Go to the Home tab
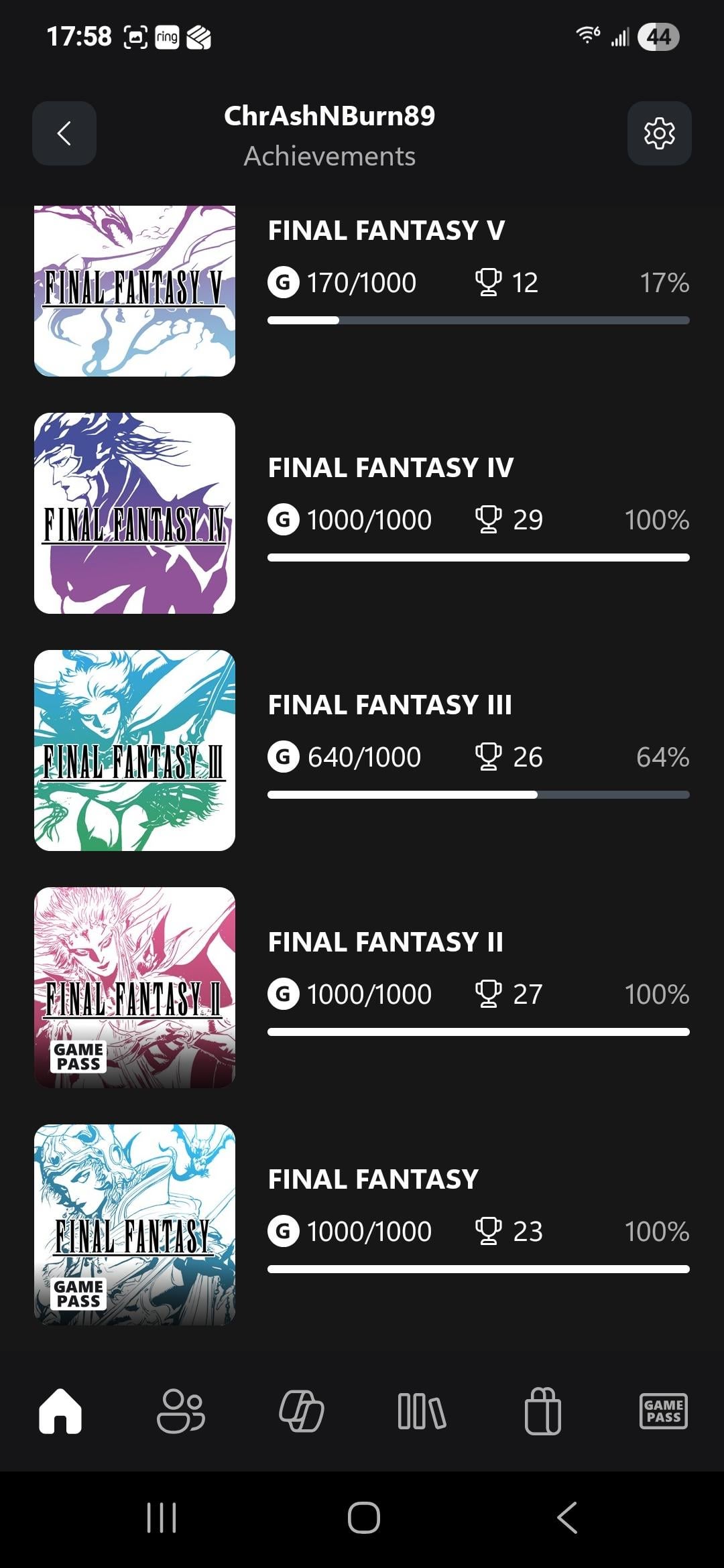Screen dimensions: 724x1568 60,1411
